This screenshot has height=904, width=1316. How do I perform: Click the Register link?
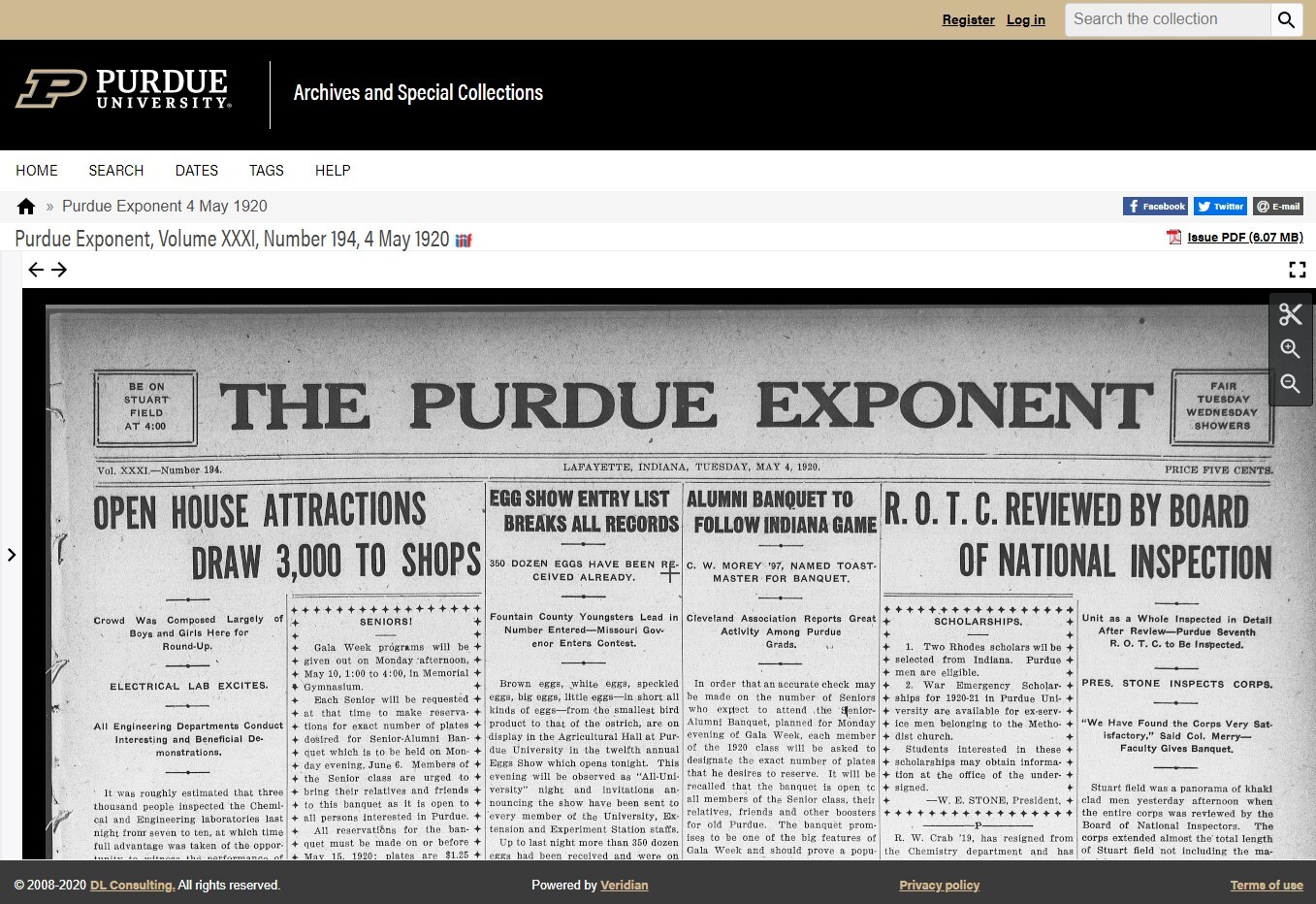968,19
